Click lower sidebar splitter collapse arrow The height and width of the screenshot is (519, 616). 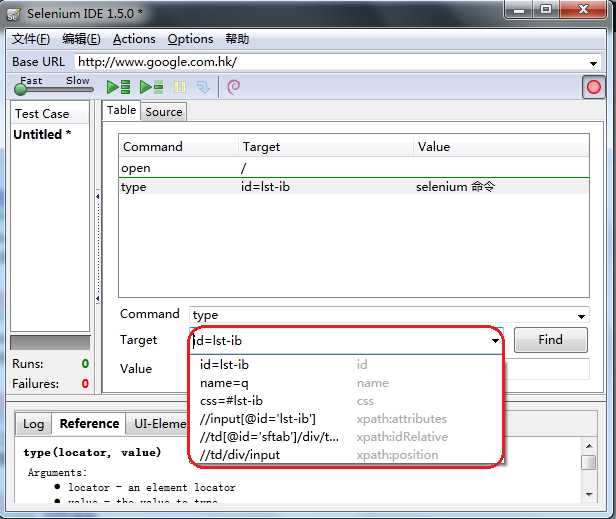(97, 299)
